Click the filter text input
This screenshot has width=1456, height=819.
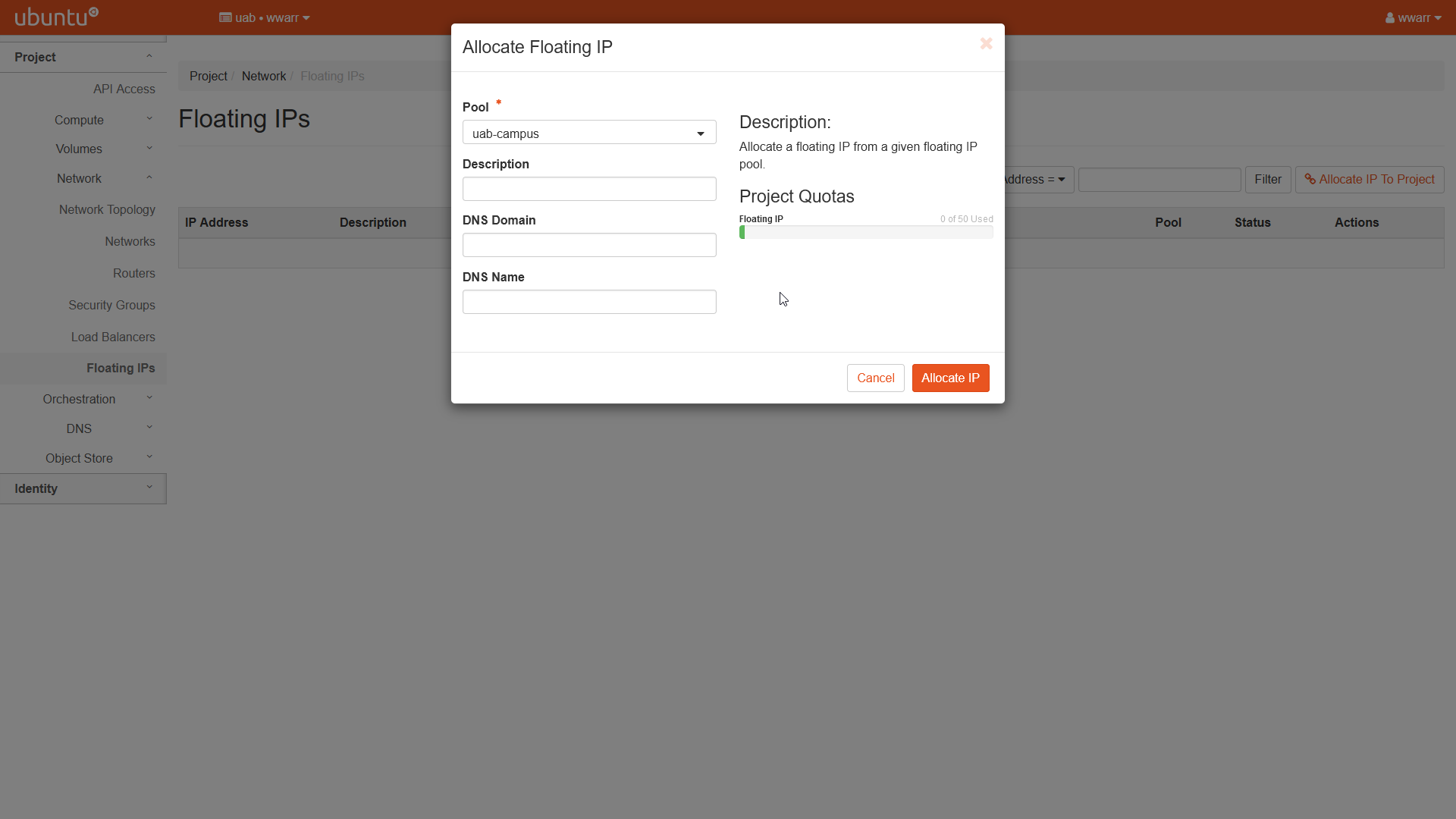(x=1159, y=180)
